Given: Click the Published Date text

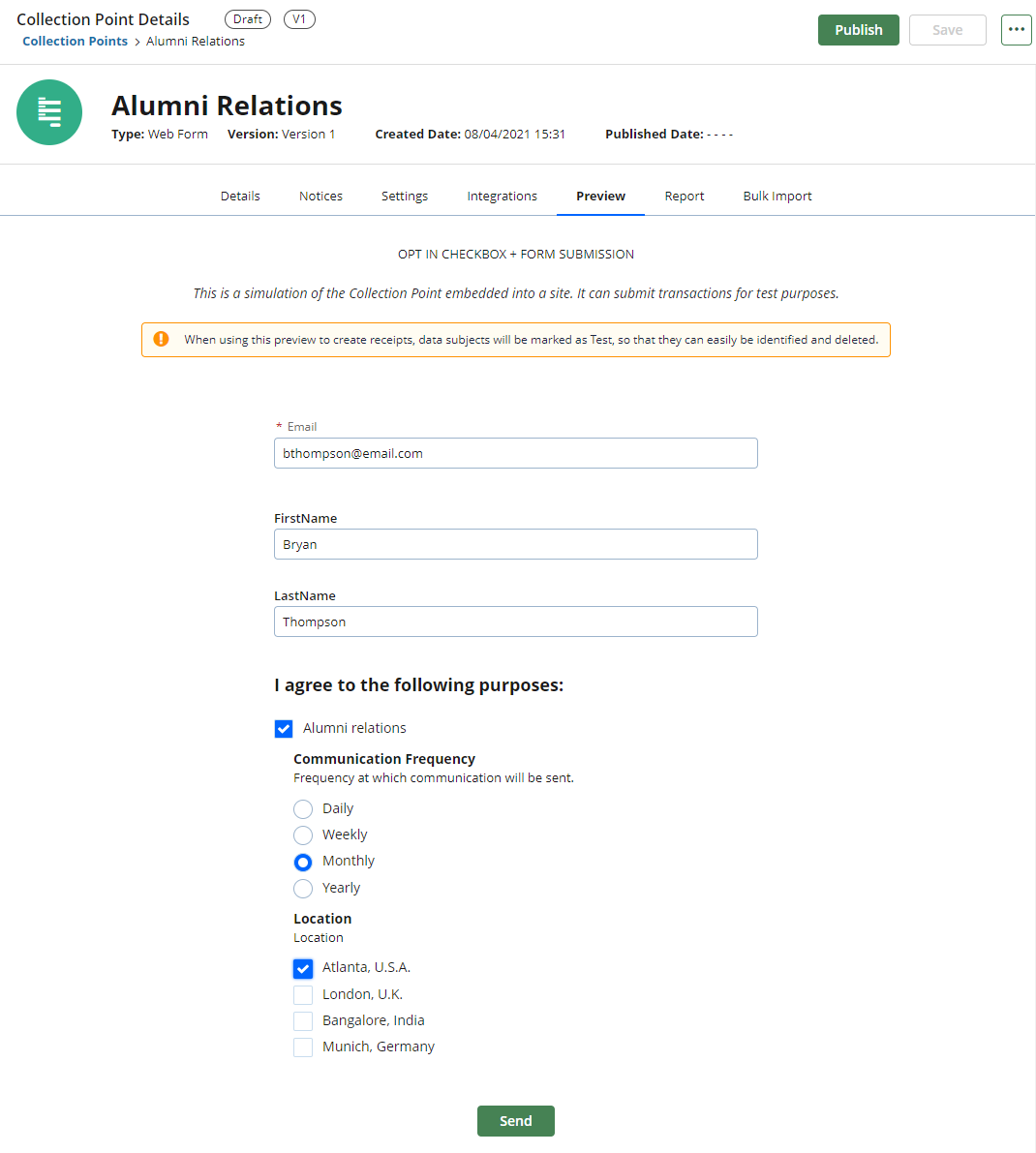Looking at the screenshot, I should coord(669,134).
